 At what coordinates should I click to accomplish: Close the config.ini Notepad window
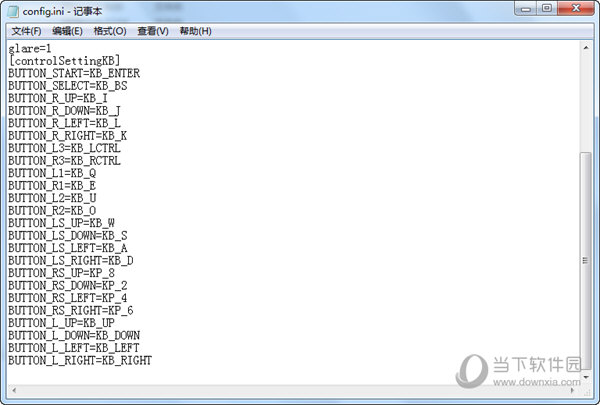click(x=576, y=8)
